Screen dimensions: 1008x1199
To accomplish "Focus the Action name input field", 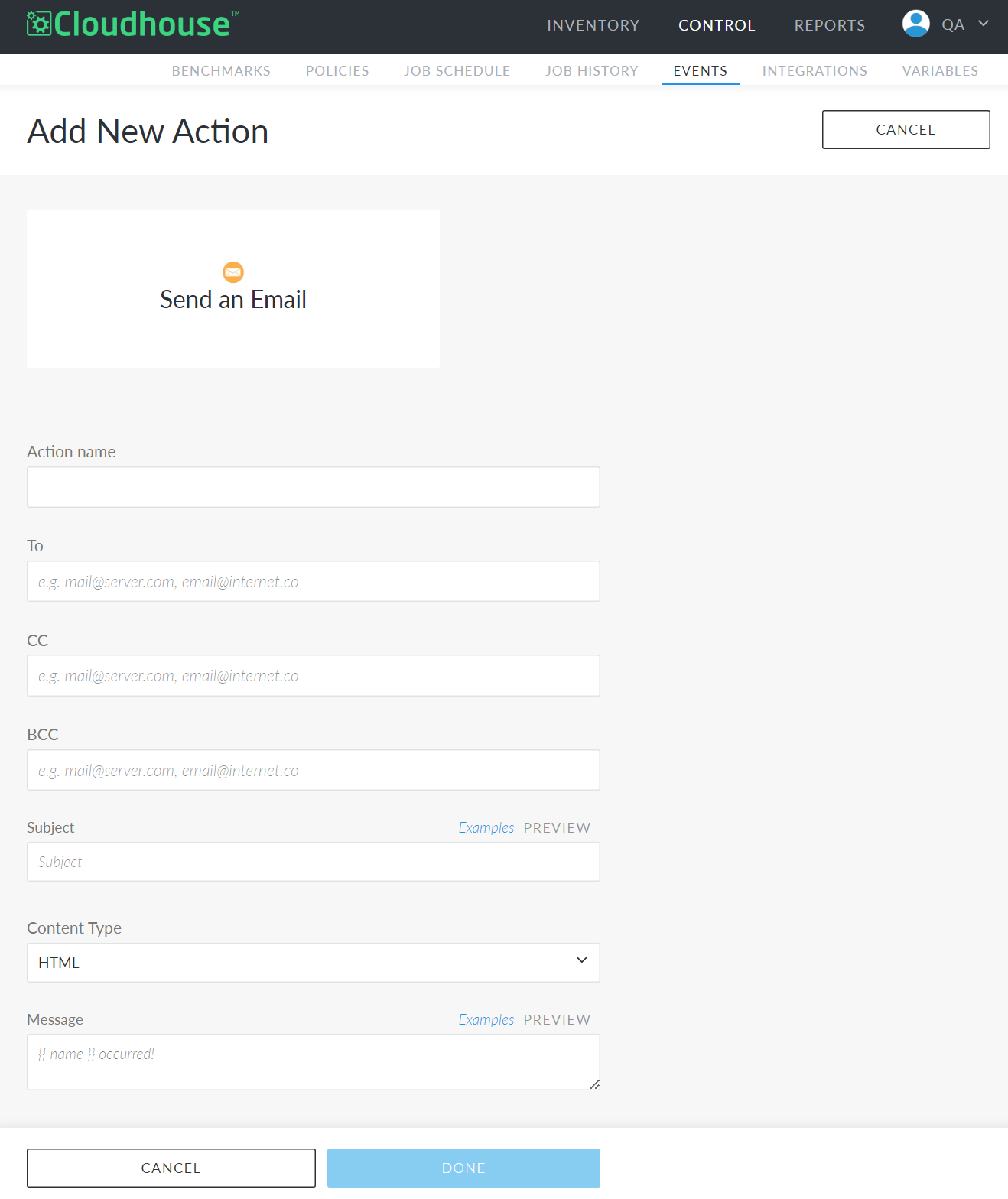I will click(314, 487).
